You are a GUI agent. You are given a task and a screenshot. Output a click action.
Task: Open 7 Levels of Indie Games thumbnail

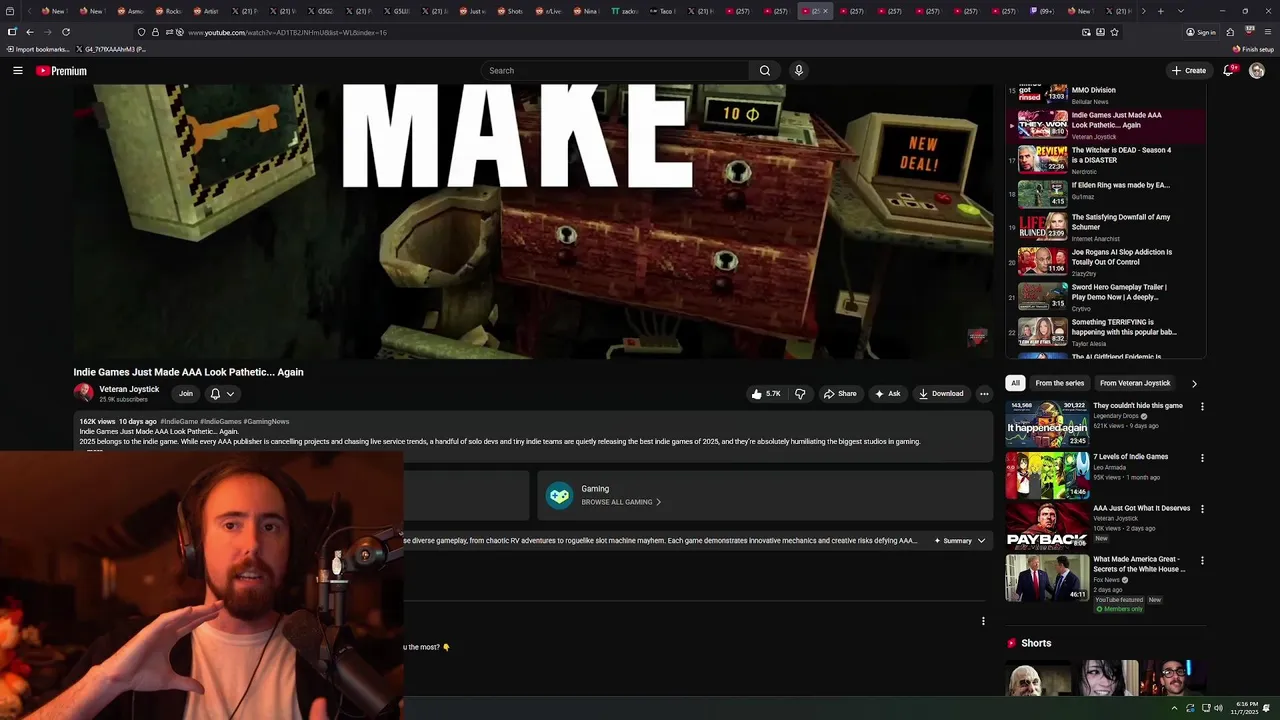pos(1047,475)
